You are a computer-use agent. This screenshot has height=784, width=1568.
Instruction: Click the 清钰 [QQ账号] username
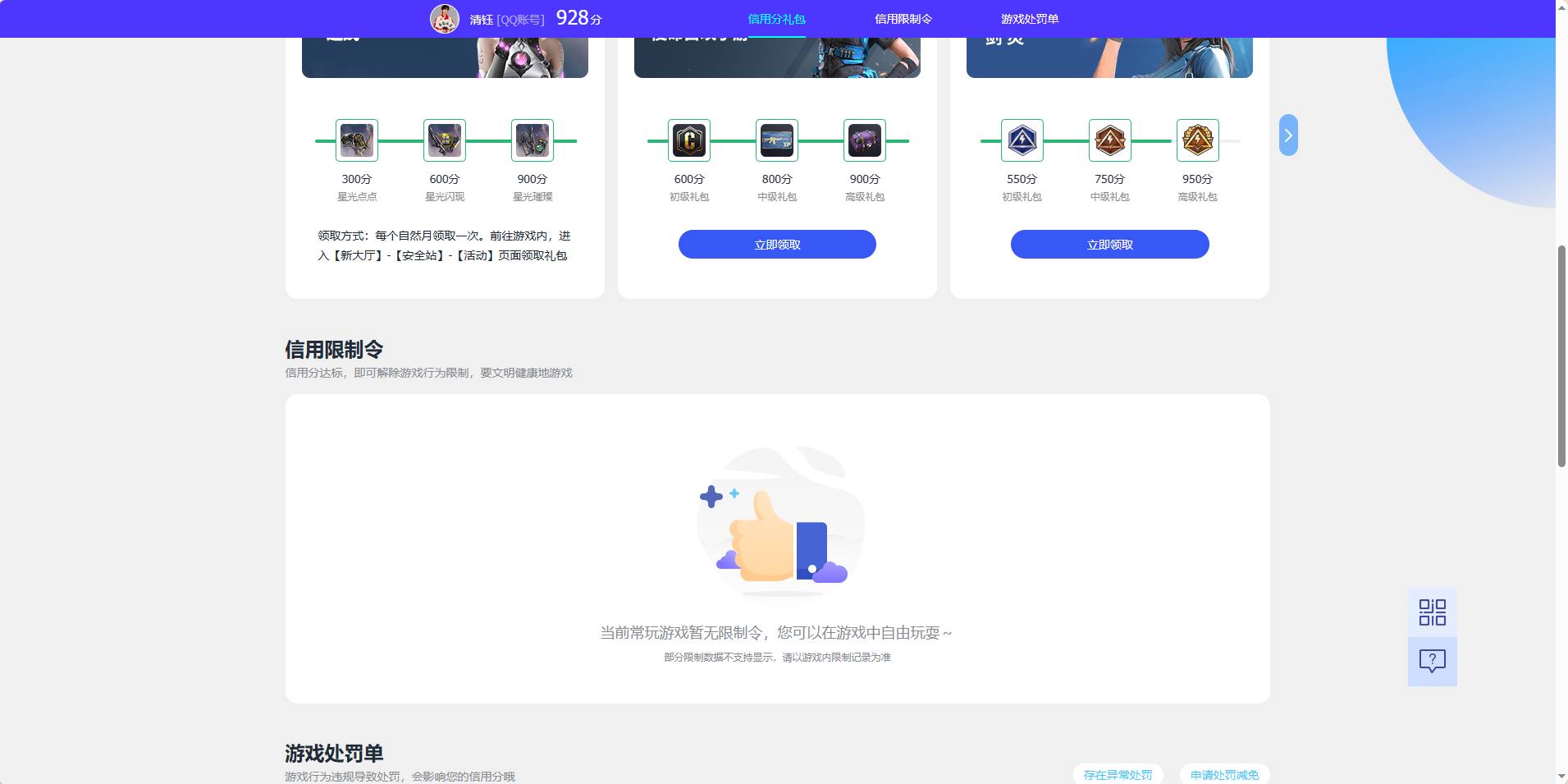pos(507,20)
